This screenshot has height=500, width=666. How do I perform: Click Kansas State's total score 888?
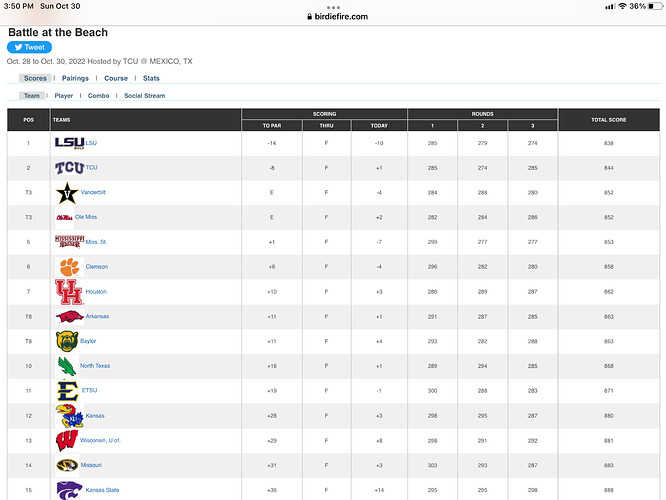[x=609, y=490]
